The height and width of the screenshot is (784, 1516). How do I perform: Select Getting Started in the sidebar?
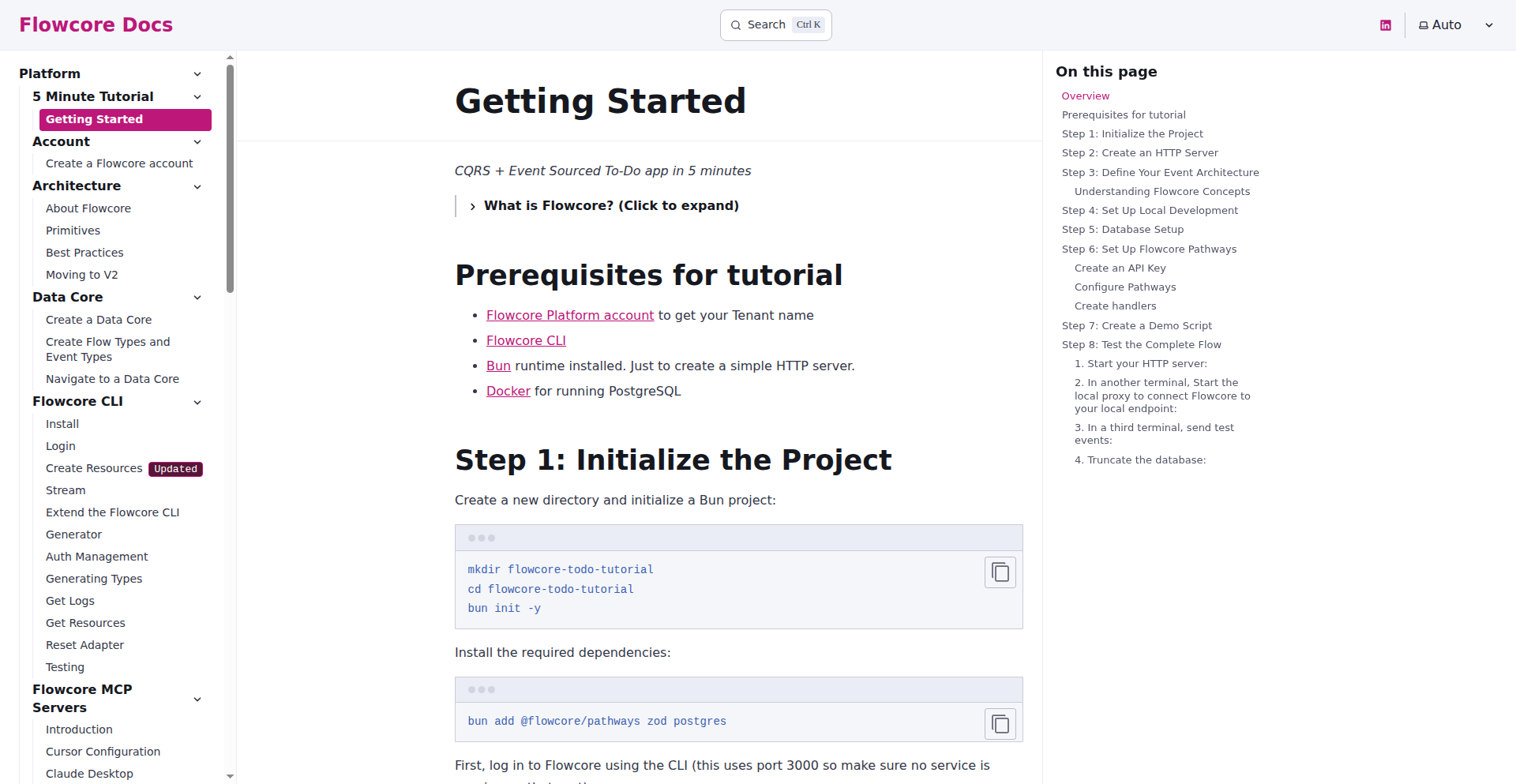point(126,119)
